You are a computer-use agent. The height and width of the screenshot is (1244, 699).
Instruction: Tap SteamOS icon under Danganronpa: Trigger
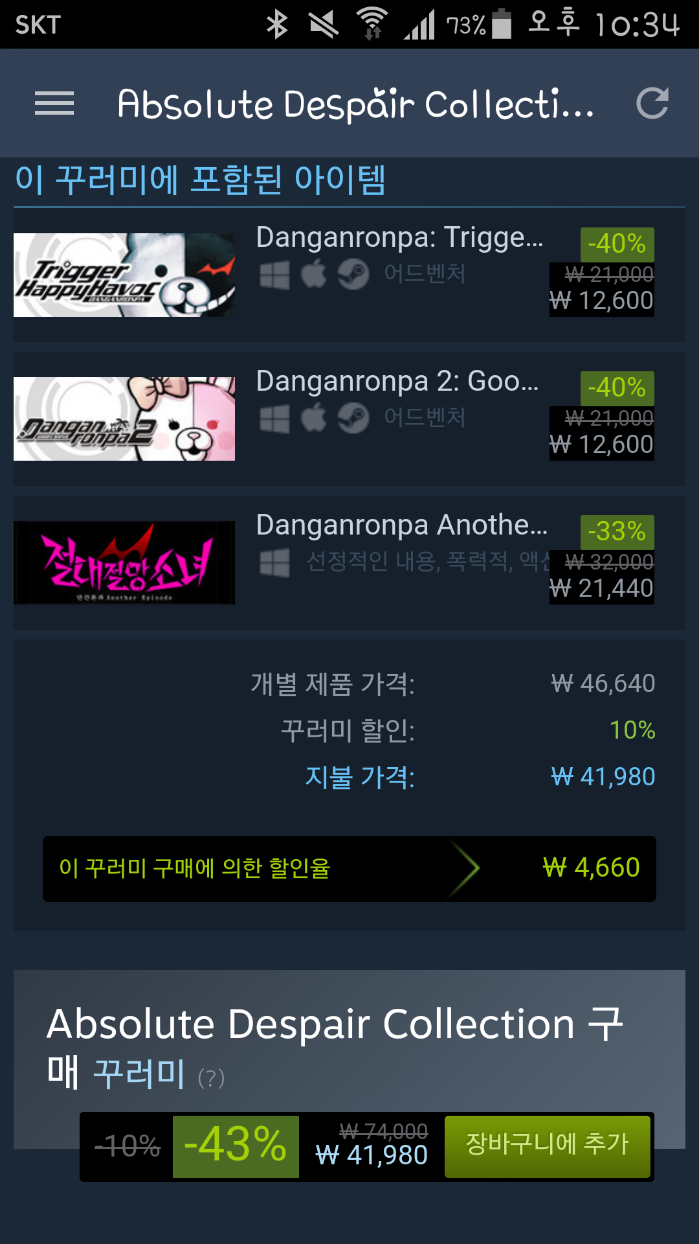click(352, 274)
